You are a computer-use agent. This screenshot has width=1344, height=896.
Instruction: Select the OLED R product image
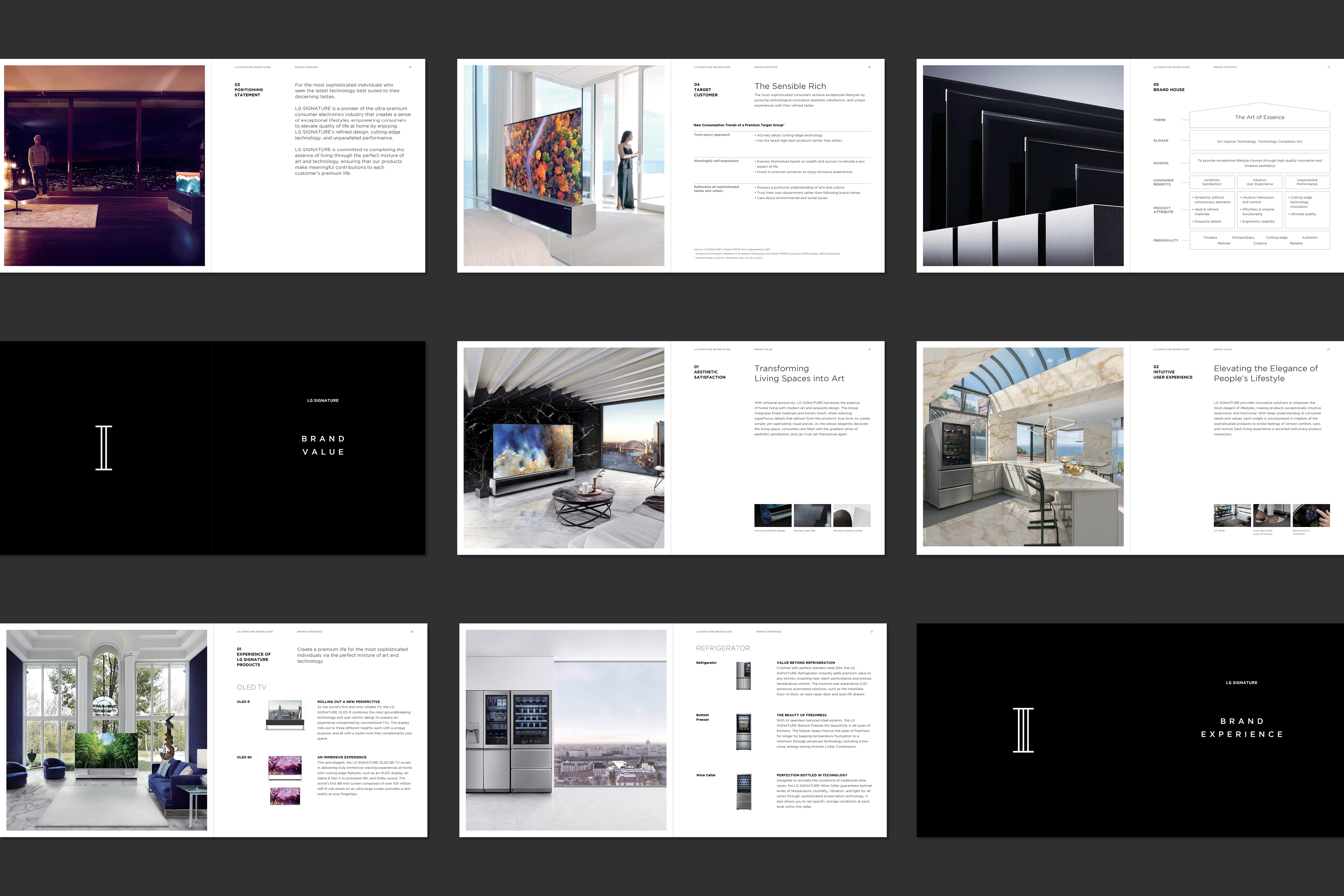pos(285,715)
